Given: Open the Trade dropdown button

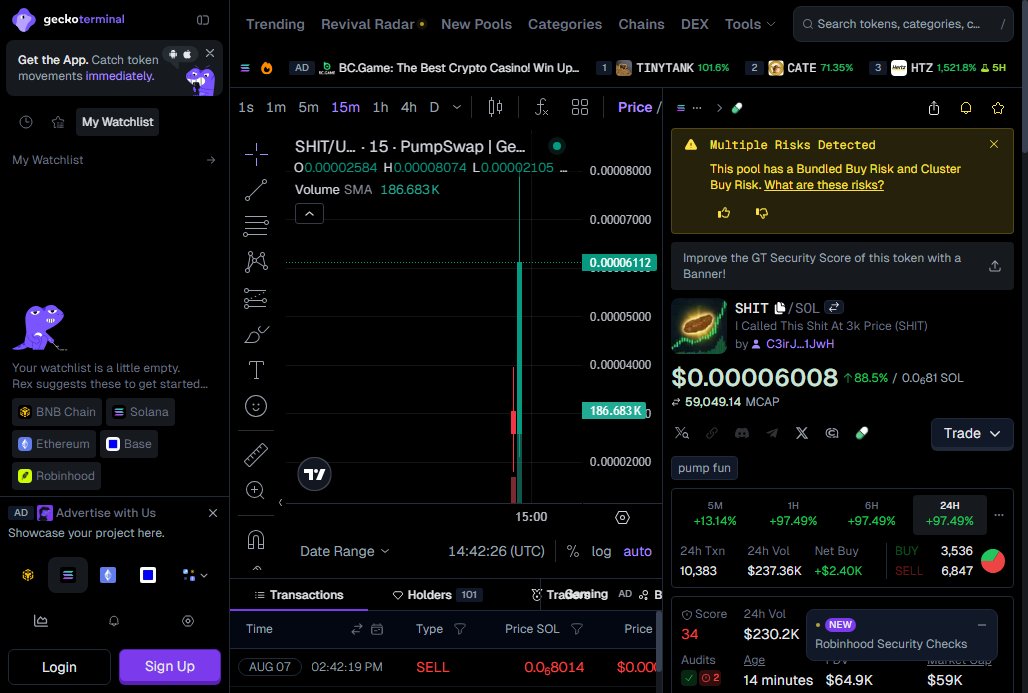Looking at the screenshot, I should click(x=972, y=433).
